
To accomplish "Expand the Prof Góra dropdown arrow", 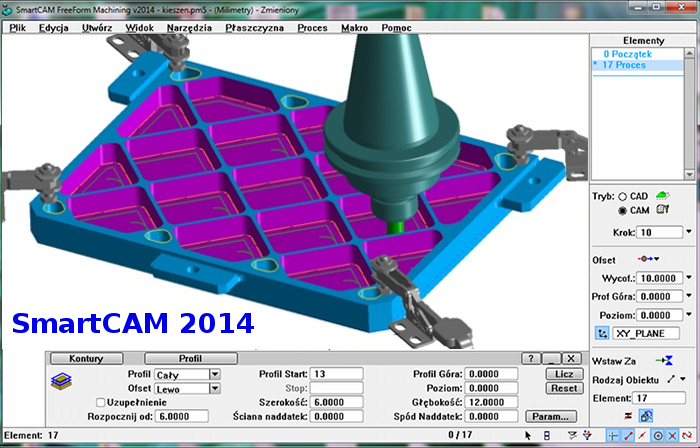I will pos(689,296).
